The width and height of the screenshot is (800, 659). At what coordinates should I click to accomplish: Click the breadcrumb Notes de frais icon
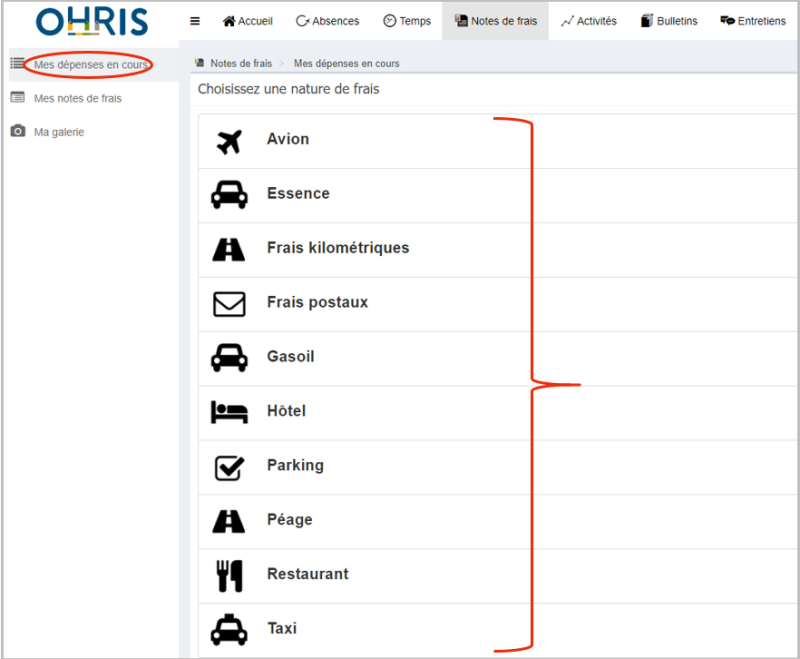tap(199, 63)
